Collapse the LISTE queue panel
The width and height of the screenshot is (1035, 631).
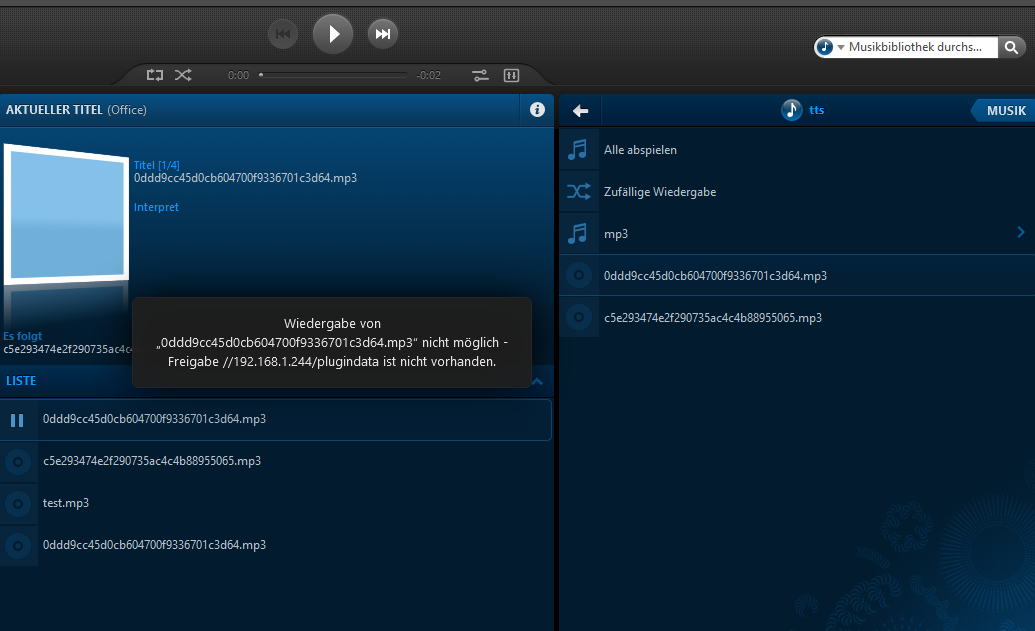[537, 381]
